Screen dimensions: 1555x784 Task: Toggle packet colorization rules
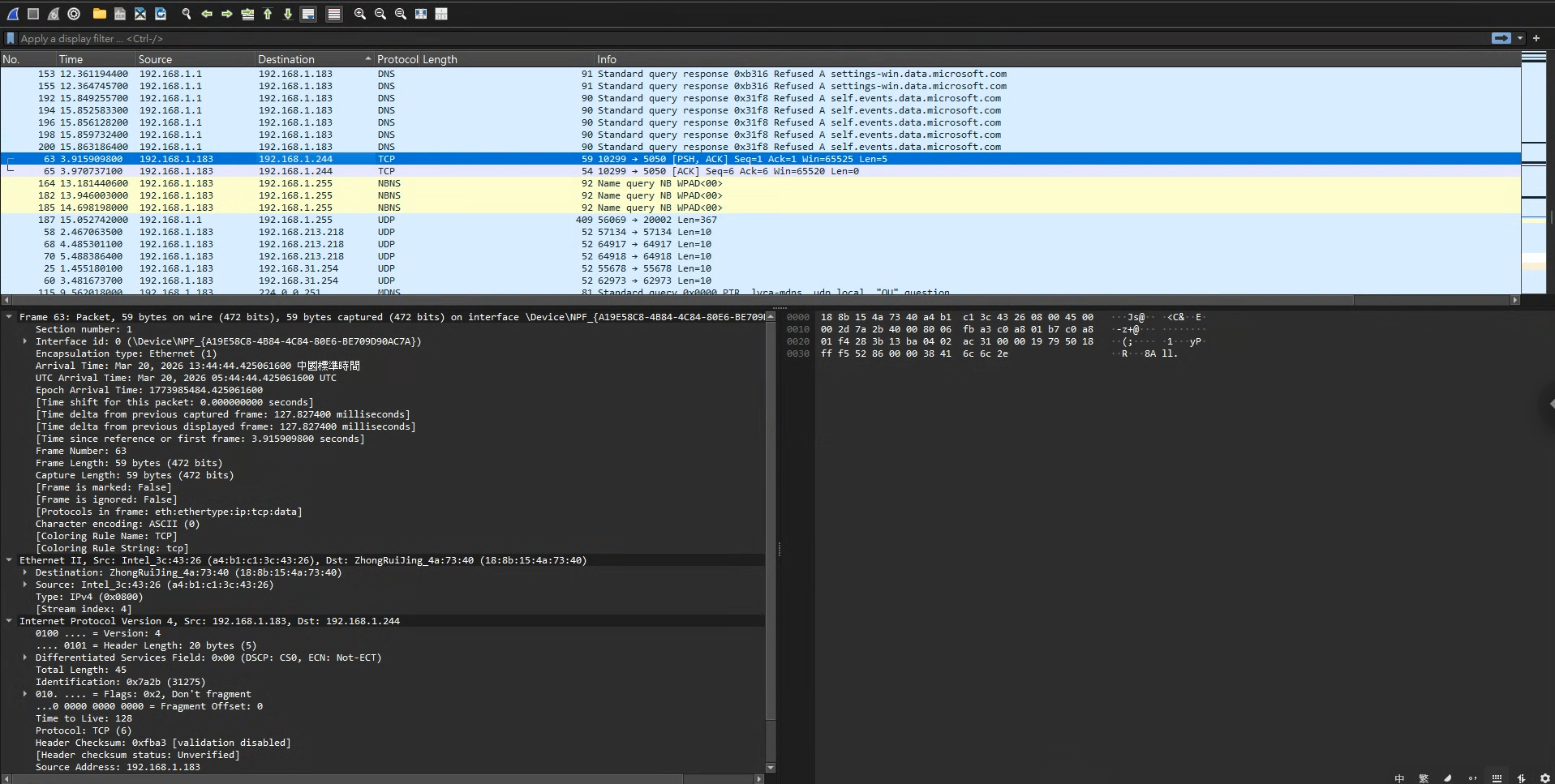point(333,14)
